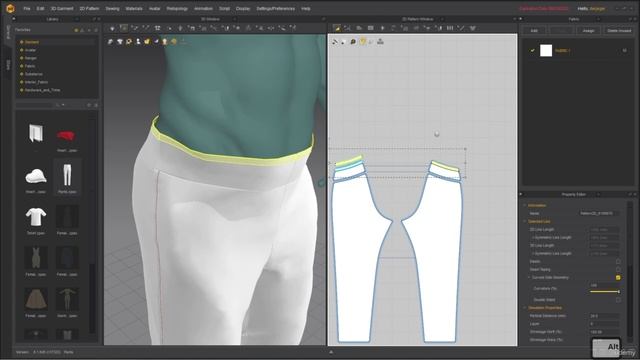Select the Pants.zpac thumbnail in Library
Screen dimensions: 640x360
point(67,177)
